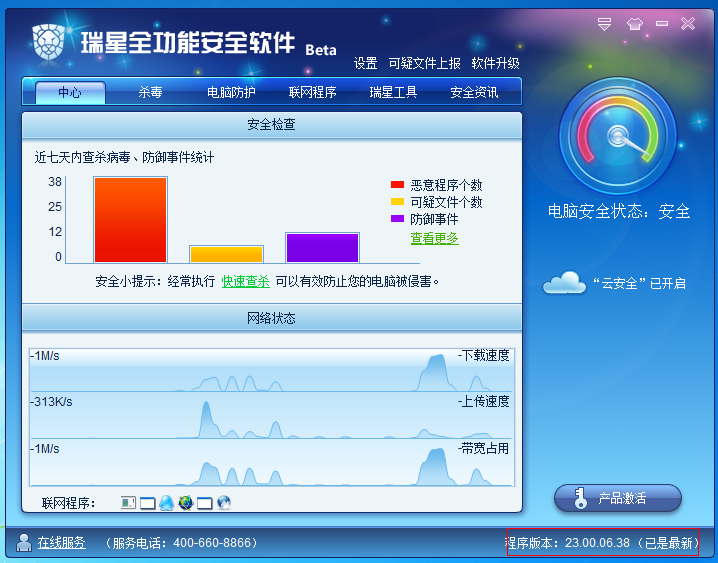Image resolution: width=718 pixels, height=563 pixels.
Task: Click the purple bar in the chart
Action: pos(322,248)
